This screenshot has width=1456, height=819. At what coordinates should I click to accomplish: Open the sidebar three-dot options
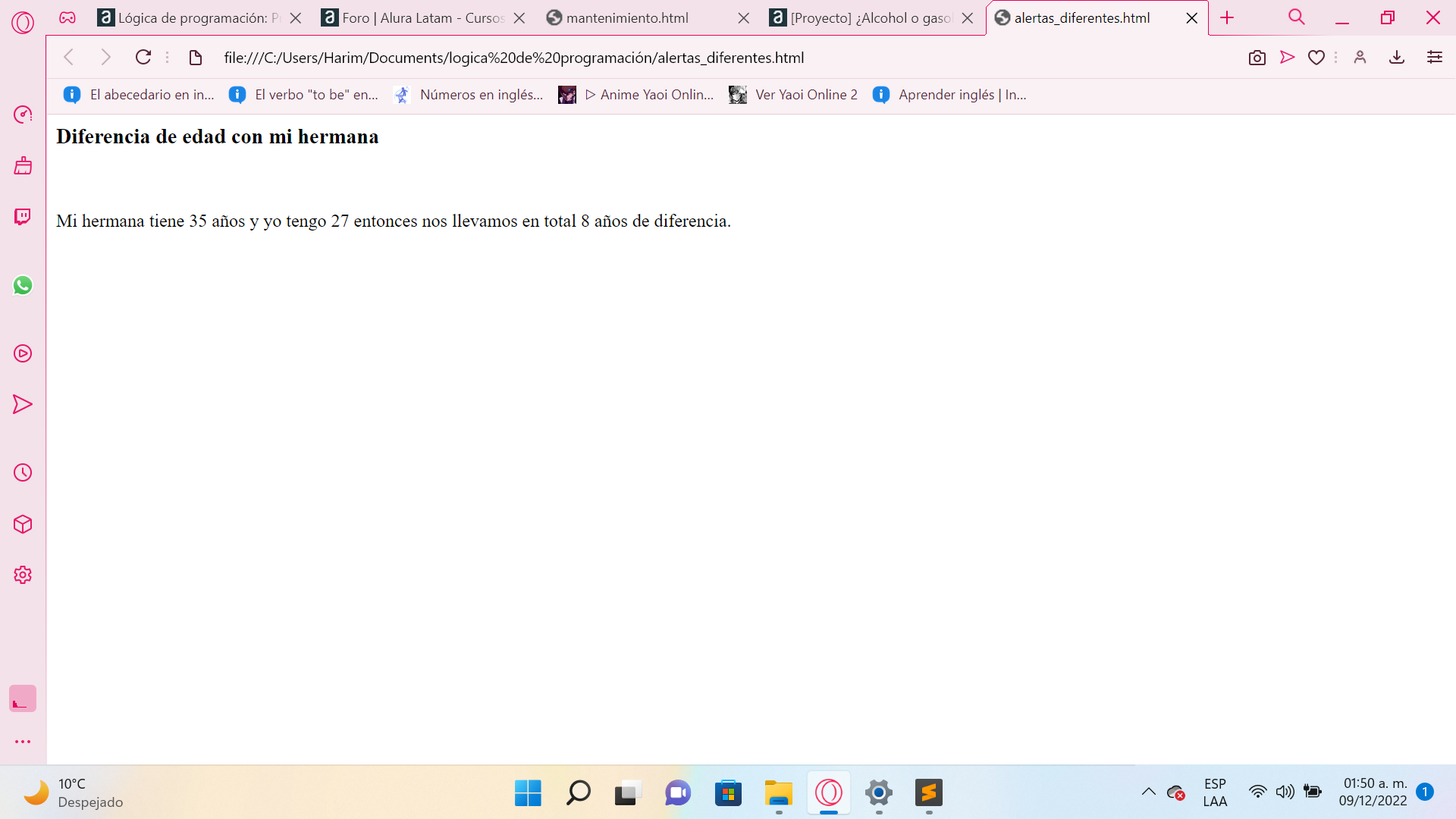(23, 742)
